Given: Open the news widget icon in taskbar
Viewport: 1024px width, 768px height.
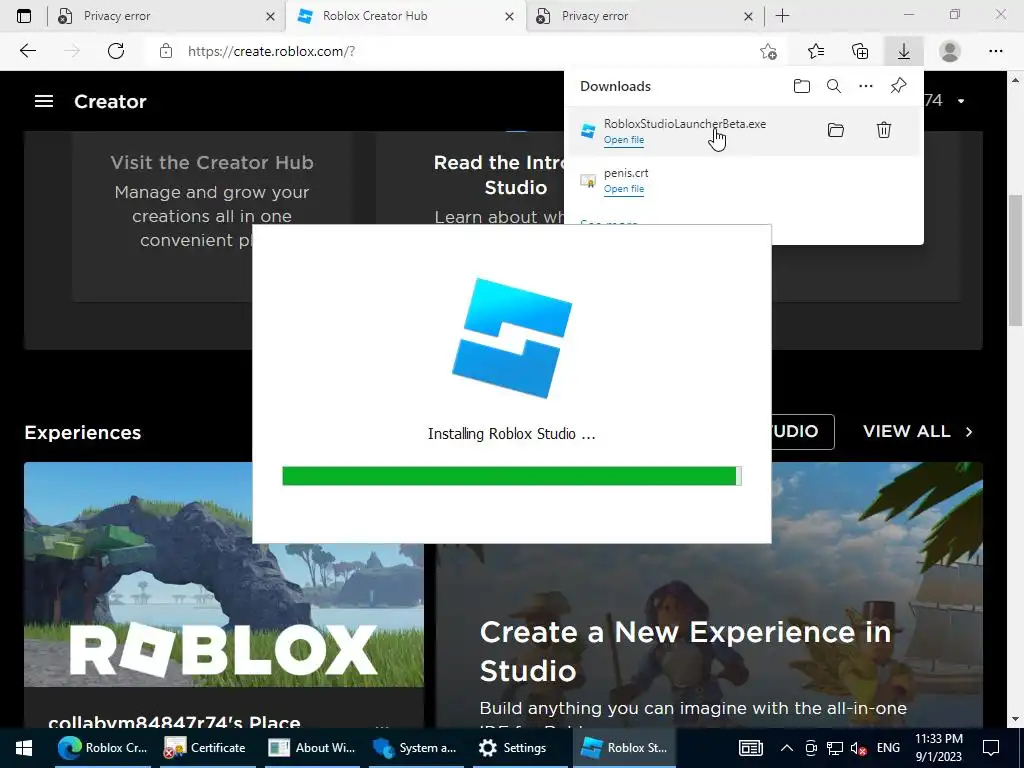Looking at the screenshot, I should (x=751, y=748).
